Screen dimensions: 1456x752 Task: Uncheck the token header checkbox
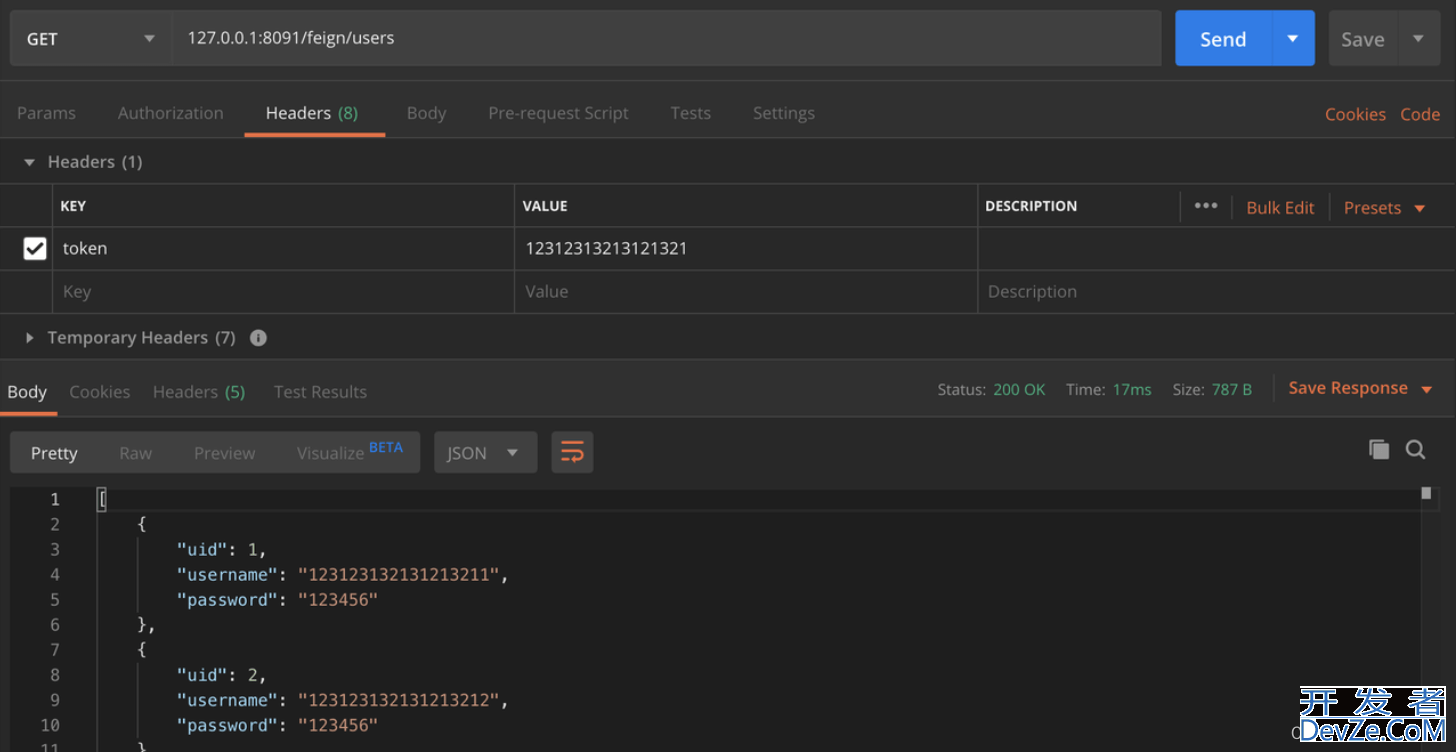35,248
